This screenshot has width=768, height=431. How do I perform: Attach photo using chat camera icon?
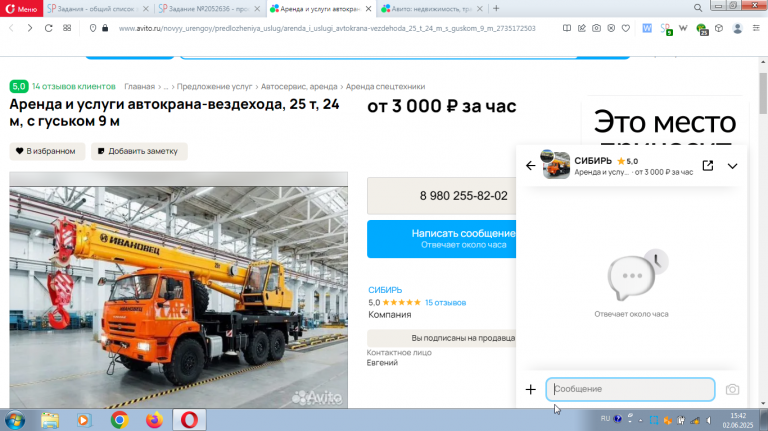point(732,389)
